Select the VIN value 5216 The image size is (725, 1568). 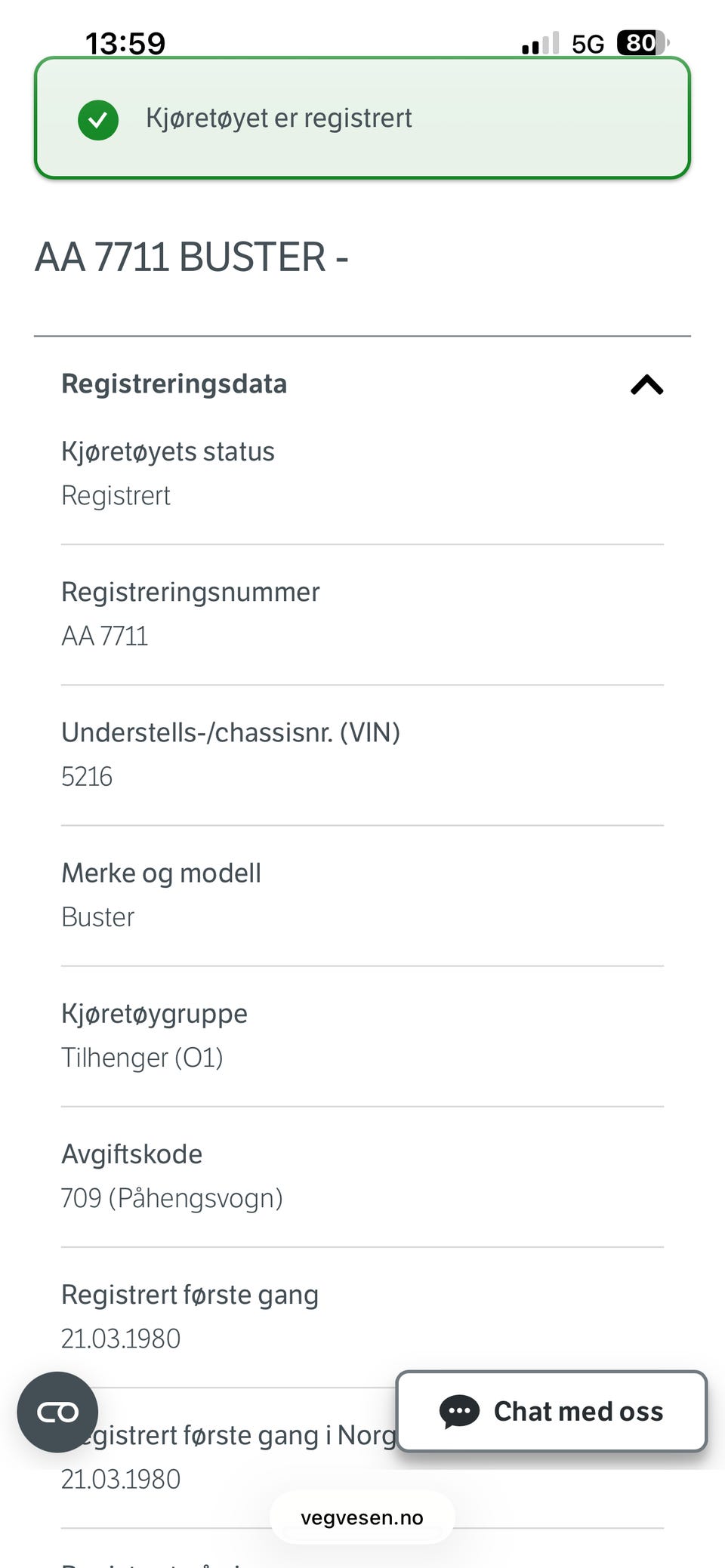87,776
